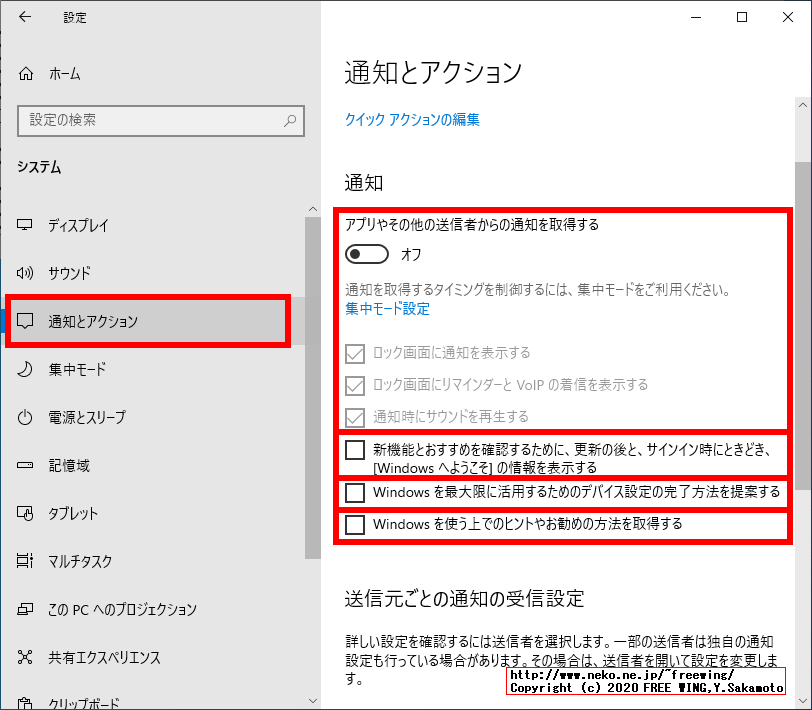Check デバイス設定の完了方法を提案する checkbox
The height and width of the screenshot is (710, 812).
[355, 492]
